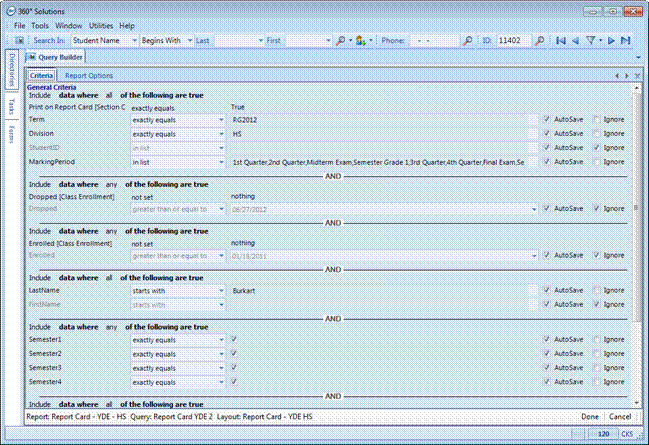Viewport: 649px width, 445px height.
Task: Click 'any' in the Semester criteria group
Action: 111,327
